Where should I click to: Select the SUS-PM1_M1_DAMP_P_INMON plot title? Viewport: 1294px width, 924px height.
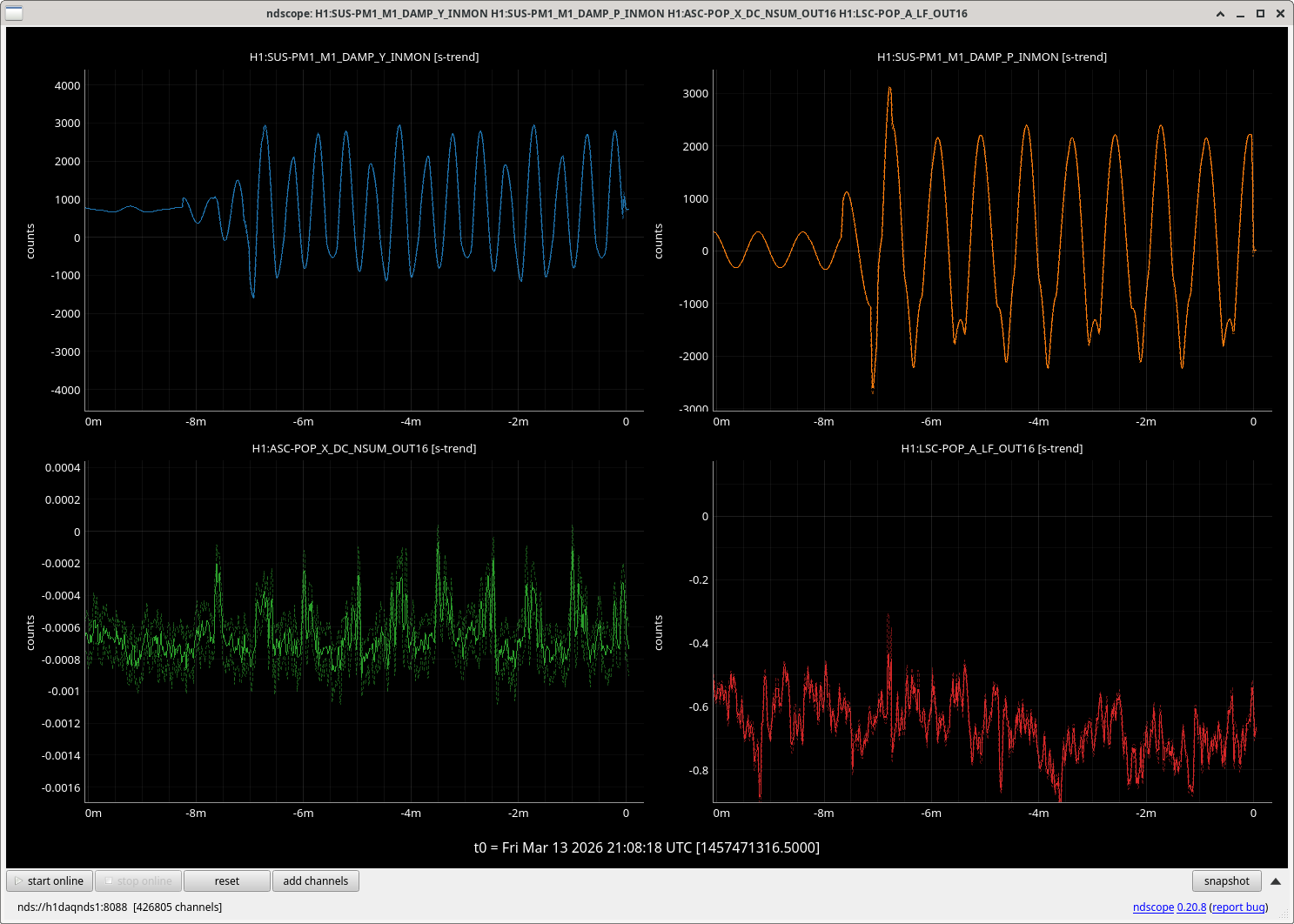tap(991, 57)
